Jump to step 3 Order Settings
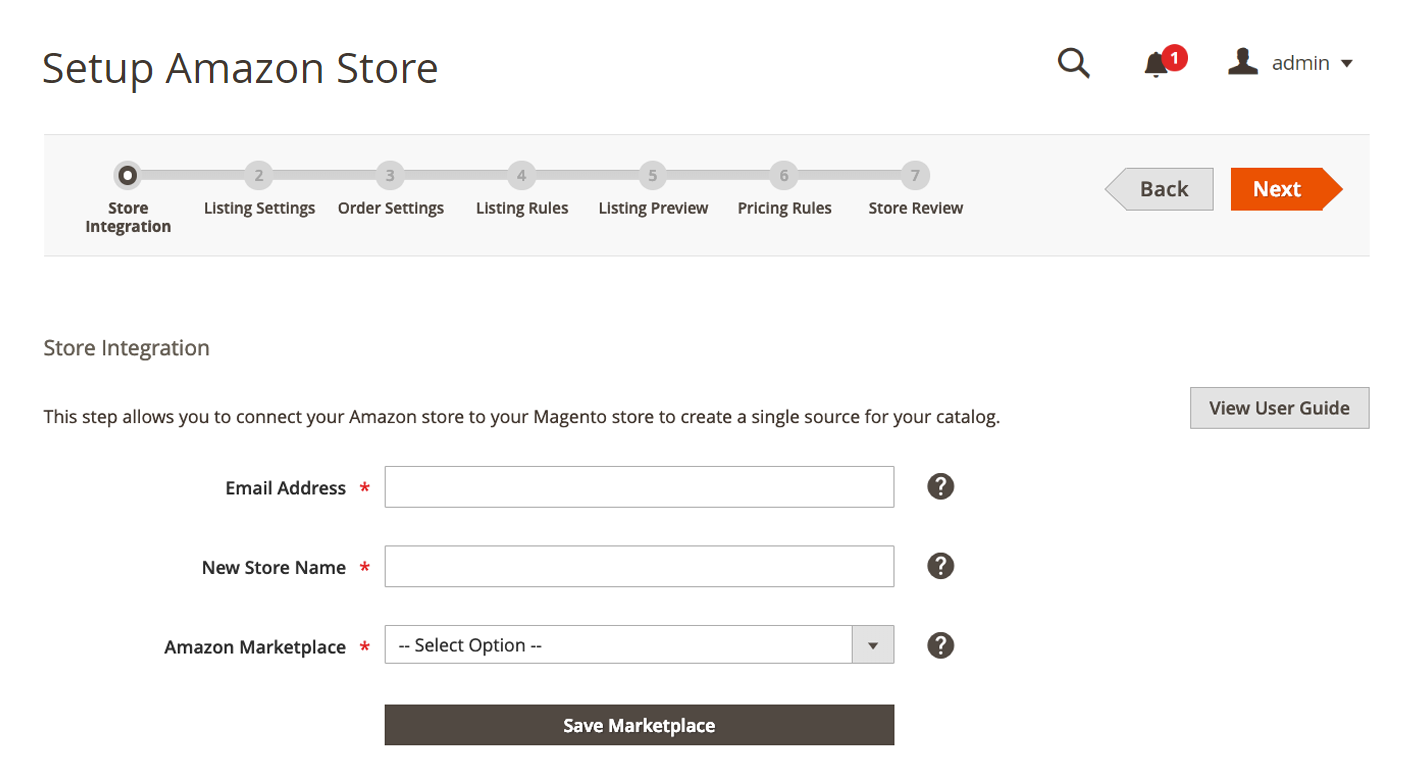This screenshot has width=1416, height=770. coord(390,177)
